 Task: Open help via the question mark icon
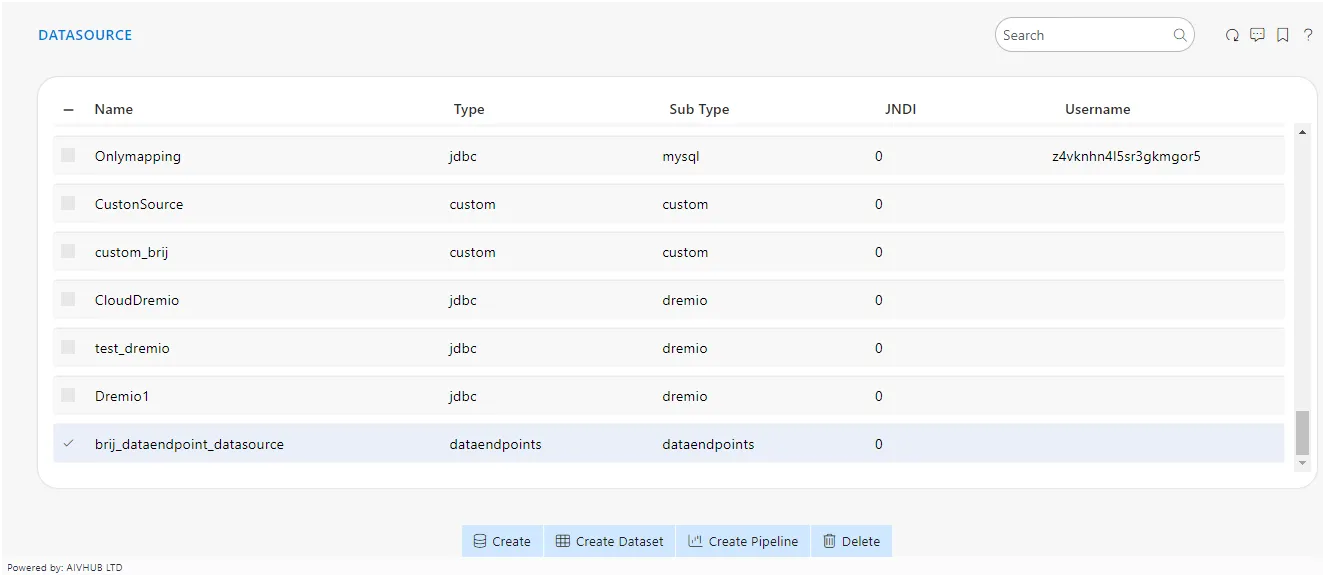coord(1308,35)
